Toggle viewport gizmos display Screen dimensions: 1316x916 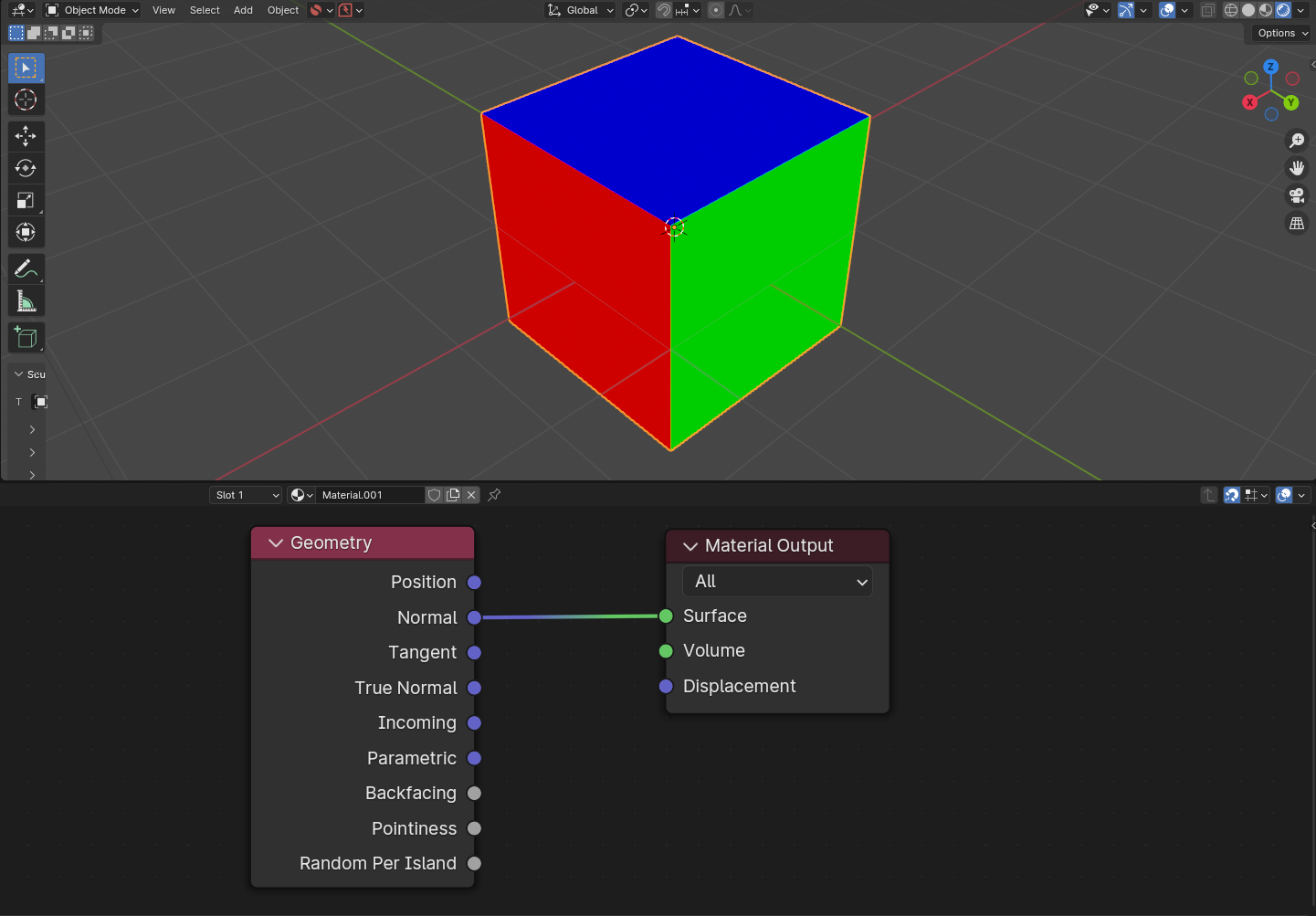point(1126,10)
